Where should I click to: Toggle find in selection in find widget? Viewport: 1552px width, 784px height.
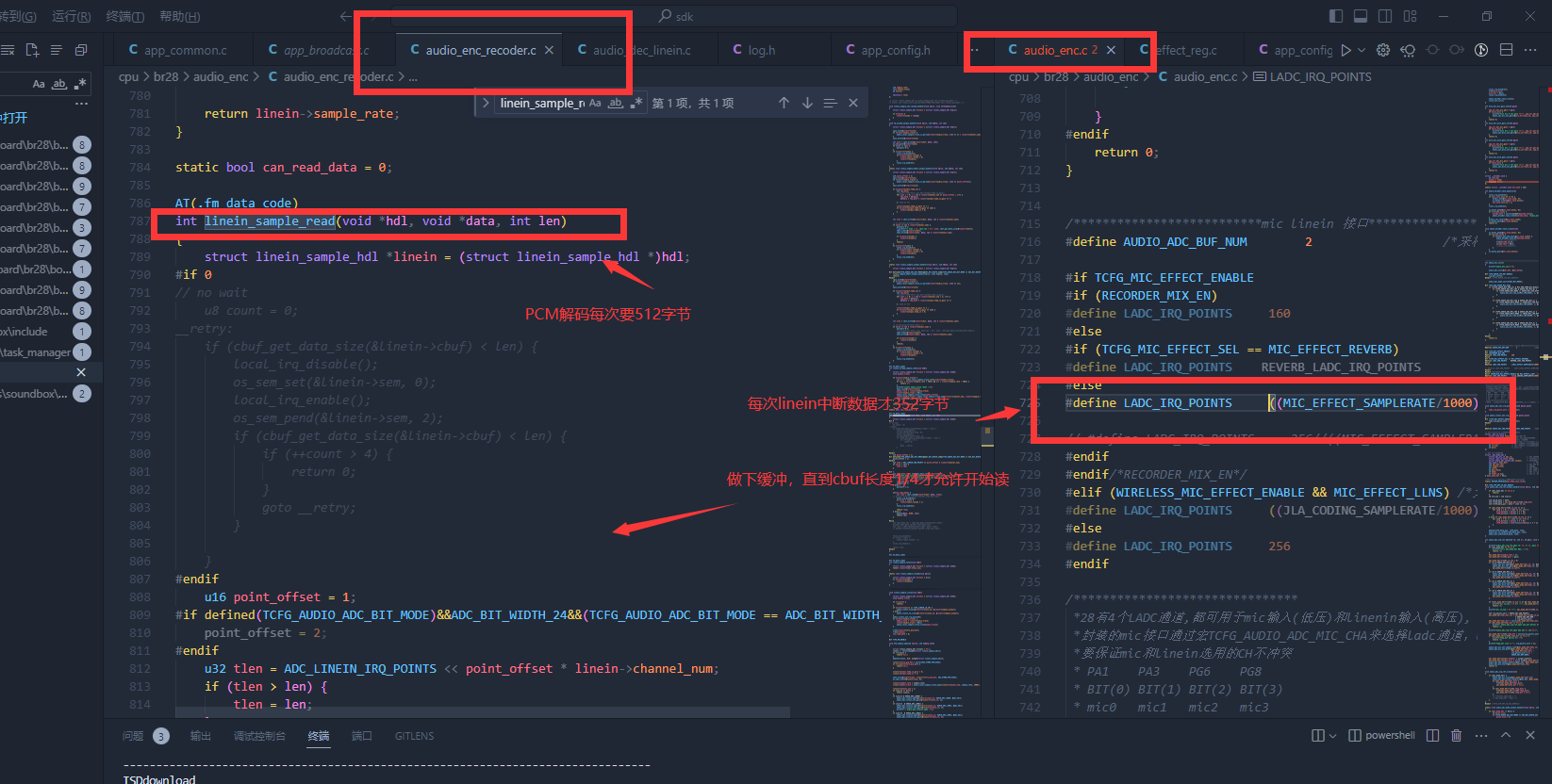pyautogui.click(x=830, y=103)
